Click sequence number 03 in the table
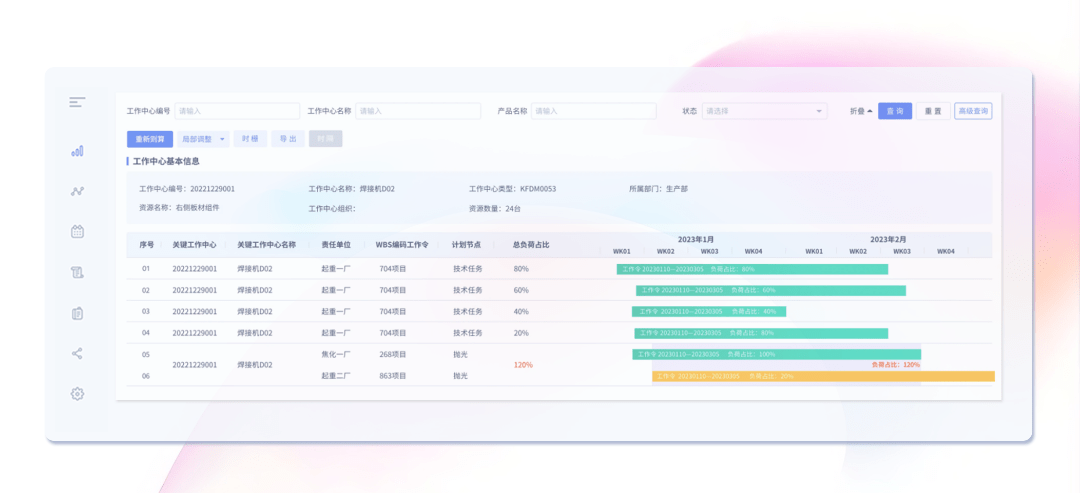 click(x=146, y=312)
